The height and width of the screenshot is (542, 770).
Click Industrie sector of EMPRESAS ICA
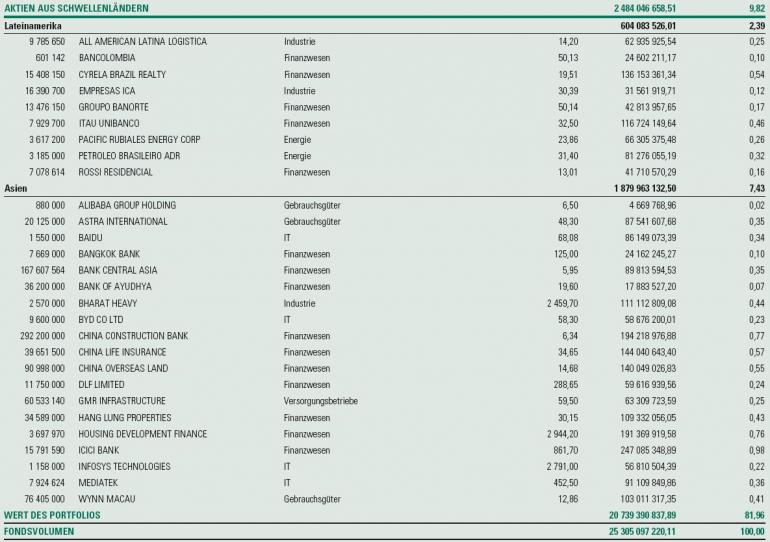299,91
